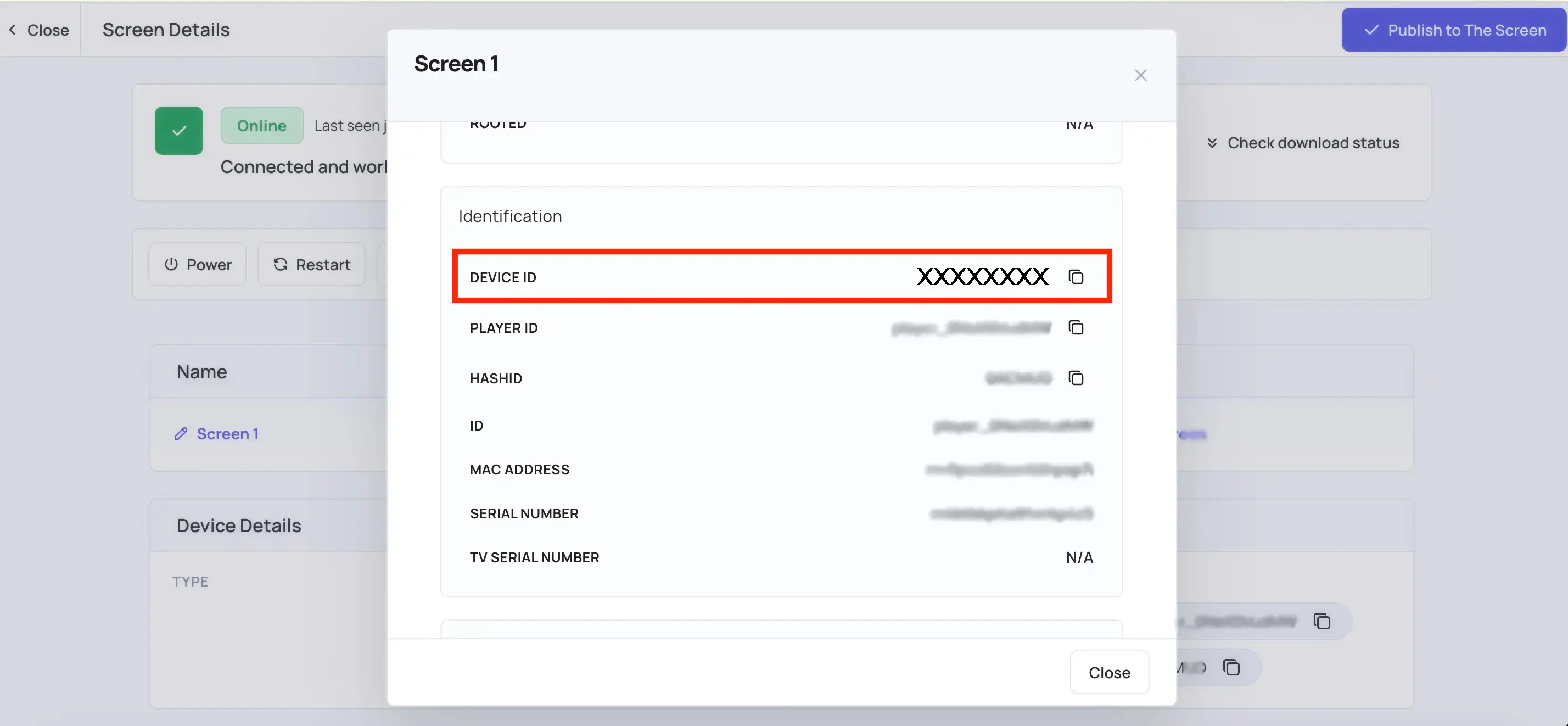Click the XXXXXXXX device ID value

click(x=982, y=277)
